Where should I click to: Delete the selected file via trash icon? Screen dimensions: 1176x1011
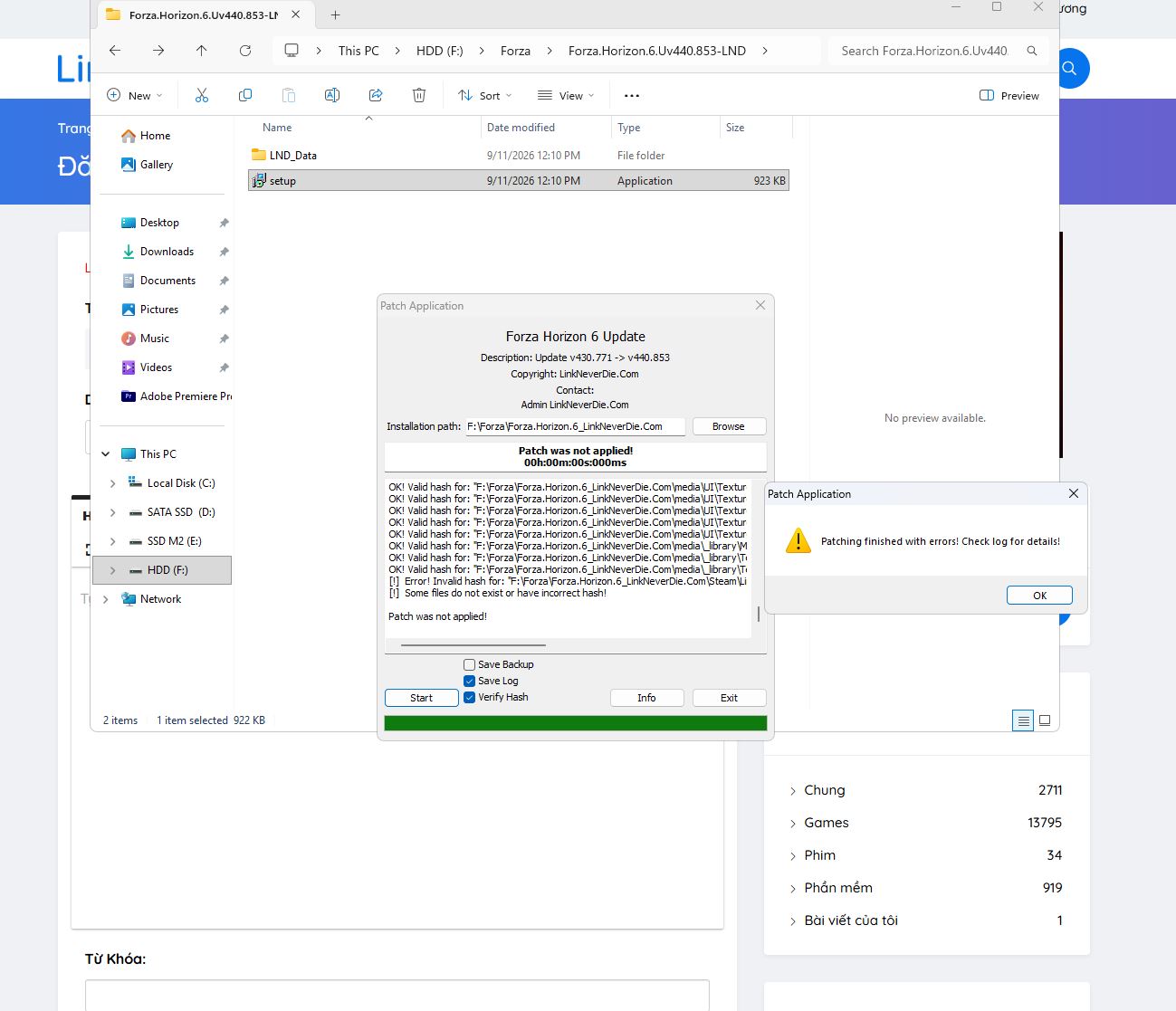pos(419,95)
